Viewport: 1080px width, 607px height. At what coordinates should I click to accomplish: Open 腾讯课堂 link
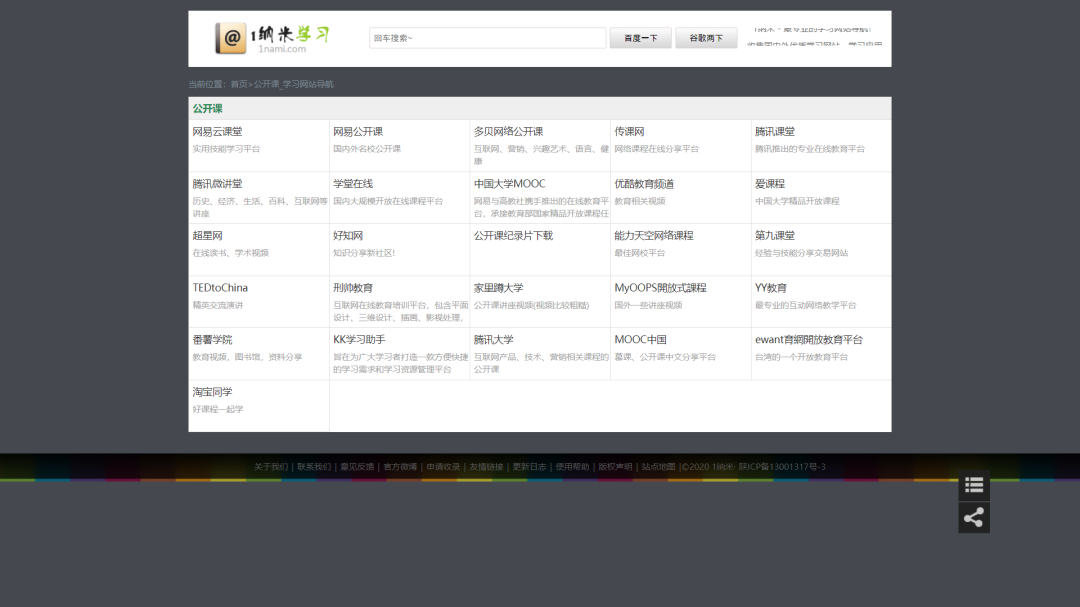[x=775, y=132]
